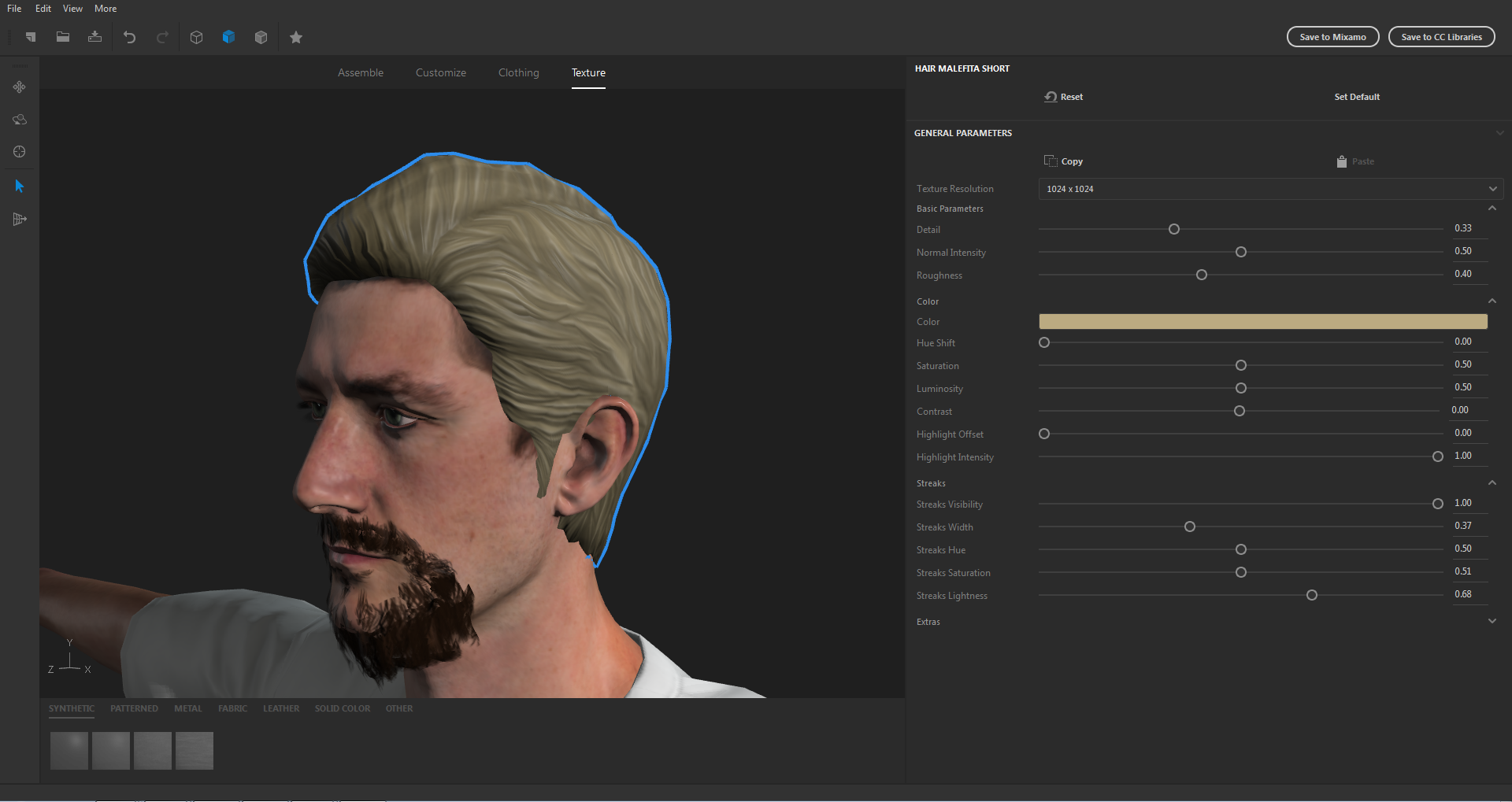
Task: Select the Zoom target tool
Action: [x=19, y=152]
